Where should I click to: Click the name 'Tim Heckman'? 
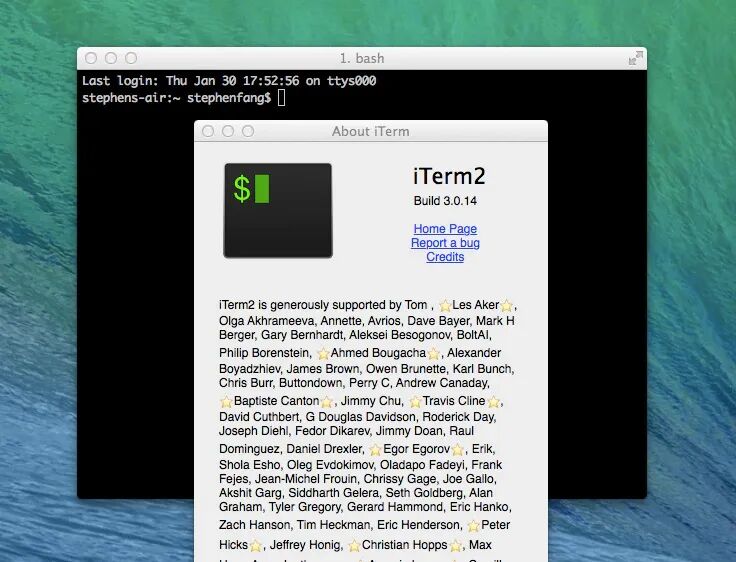click(333, 525)
